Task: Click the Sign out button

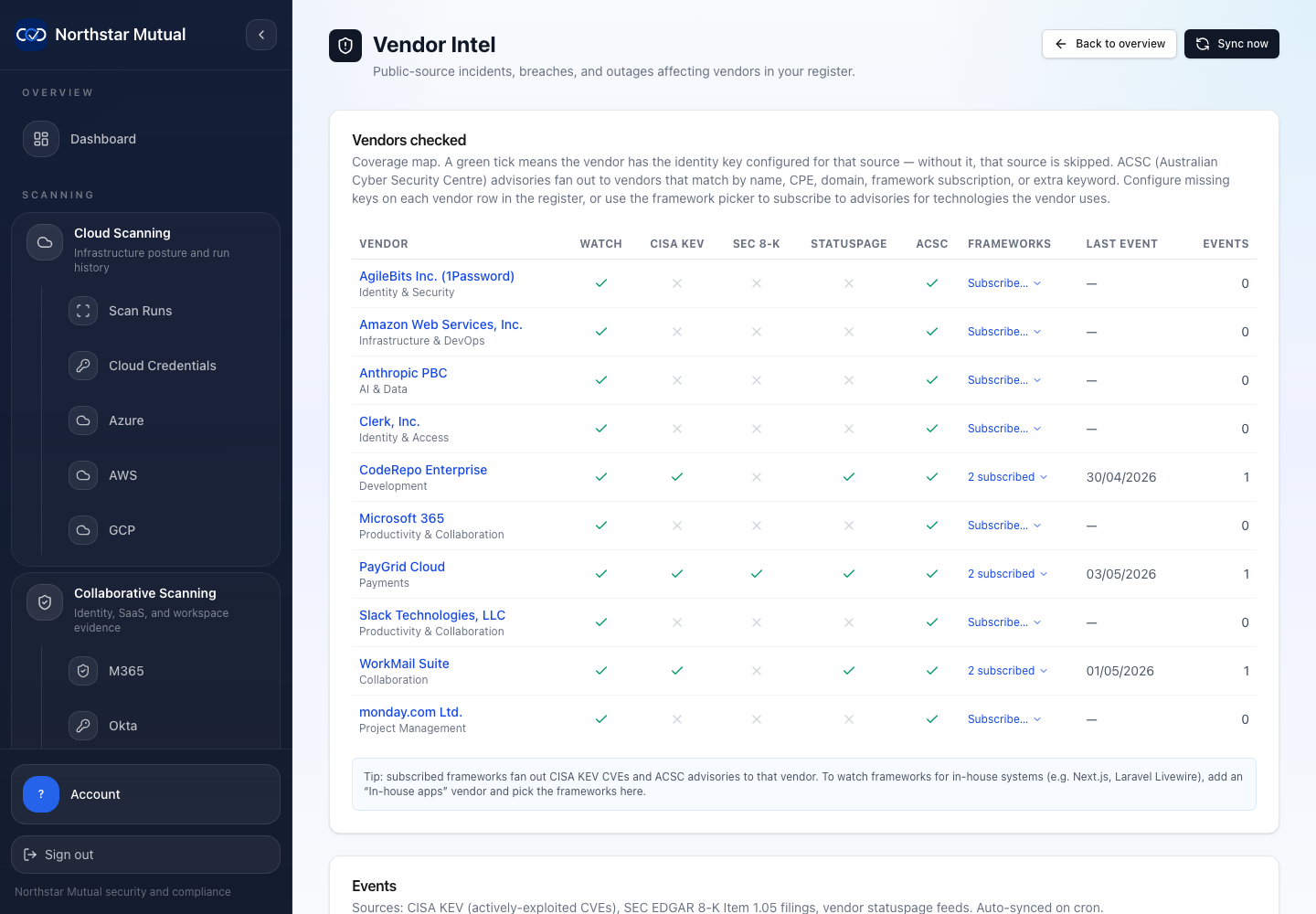Action: click(x=145, y=855)
